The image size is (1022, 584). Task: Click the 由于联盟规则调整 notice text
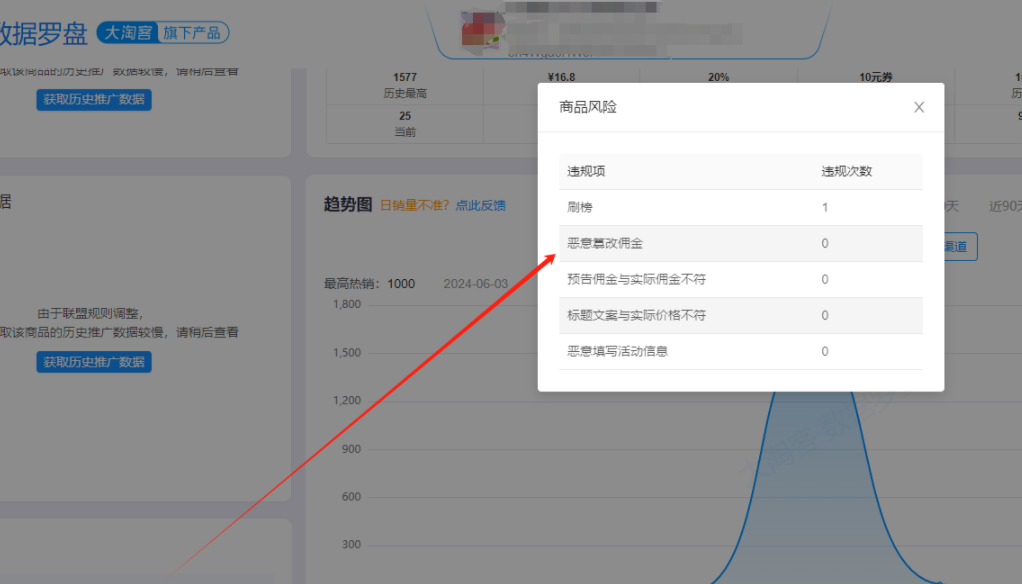(x=90, y=314)
